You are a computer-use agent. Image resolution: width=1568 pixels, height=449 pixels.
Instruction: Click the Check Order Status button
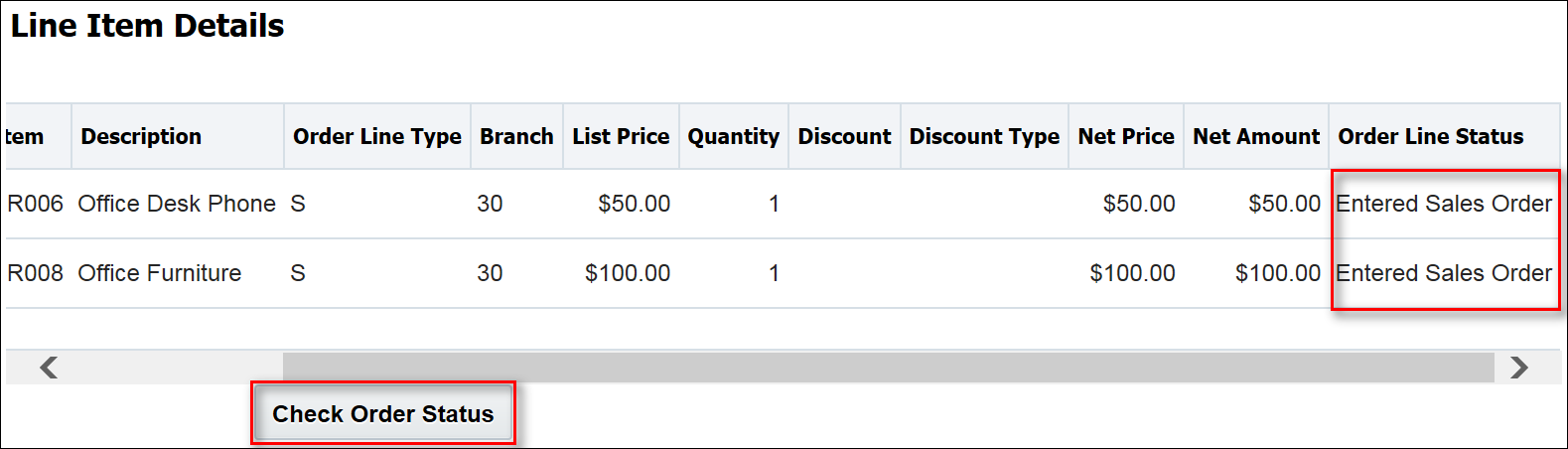point(382,414)
